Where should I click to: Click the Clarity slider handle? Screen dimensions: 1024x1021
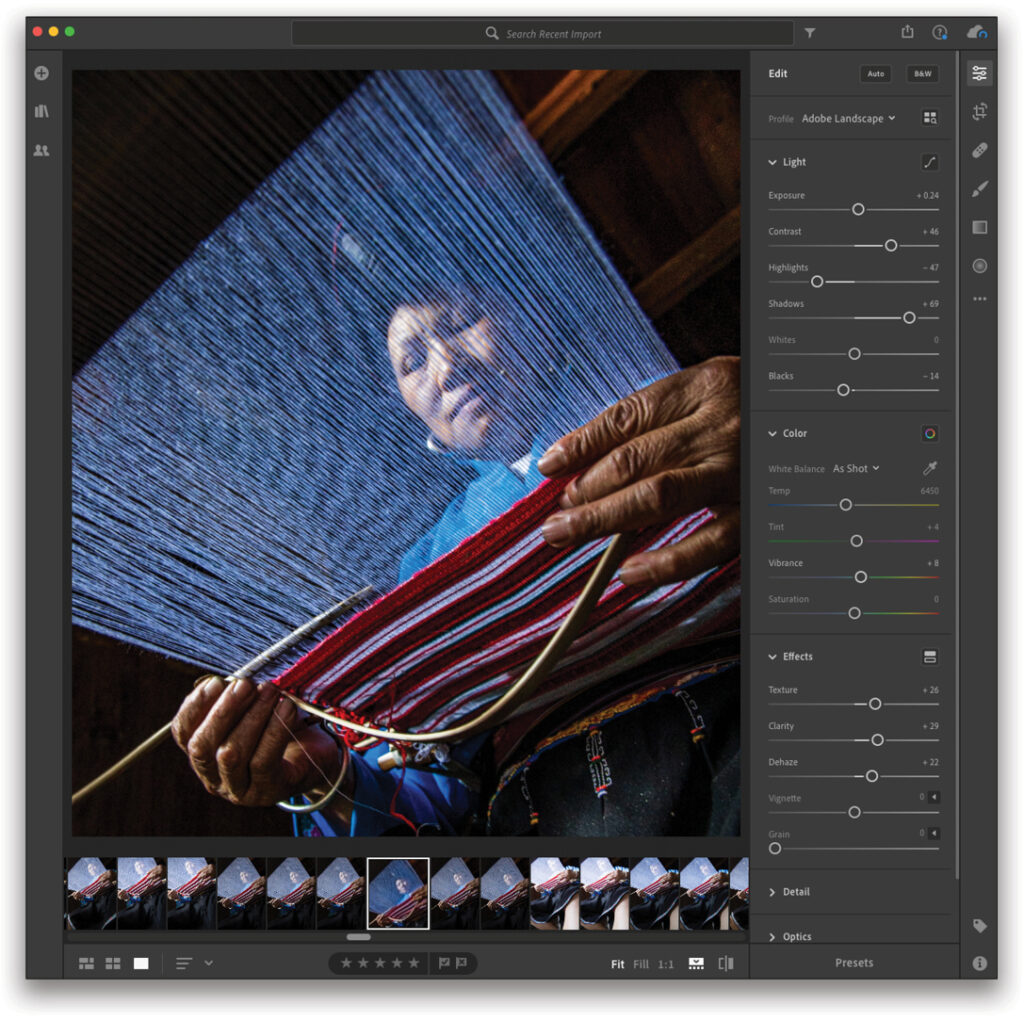click(878, 740)
